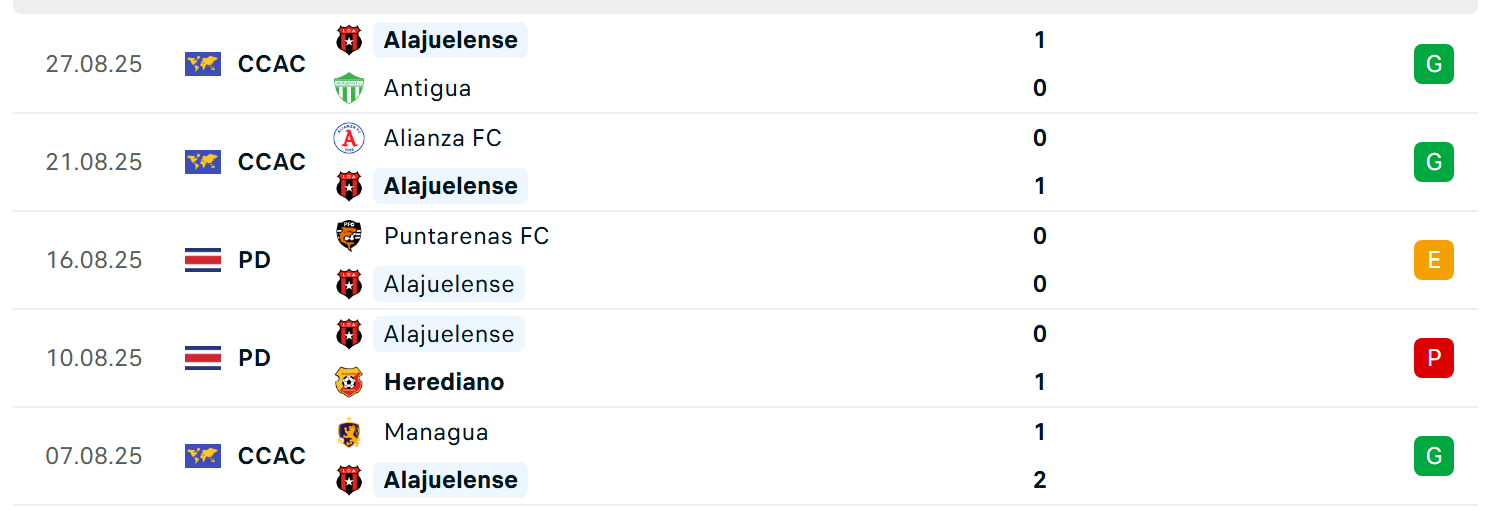Click green G result badge for 27.08.25
Screen dimensions: 1494x510
1433,64
